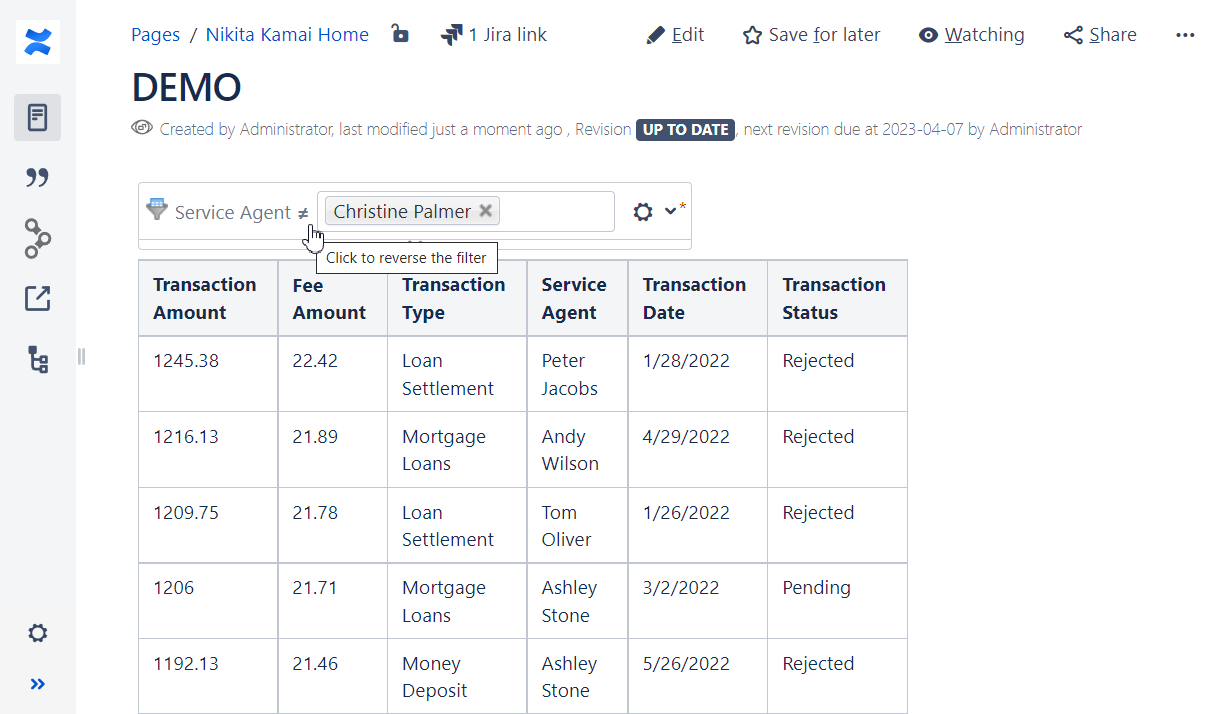Toggle Save for later star

pyautogui.click(x=811, y=35)
